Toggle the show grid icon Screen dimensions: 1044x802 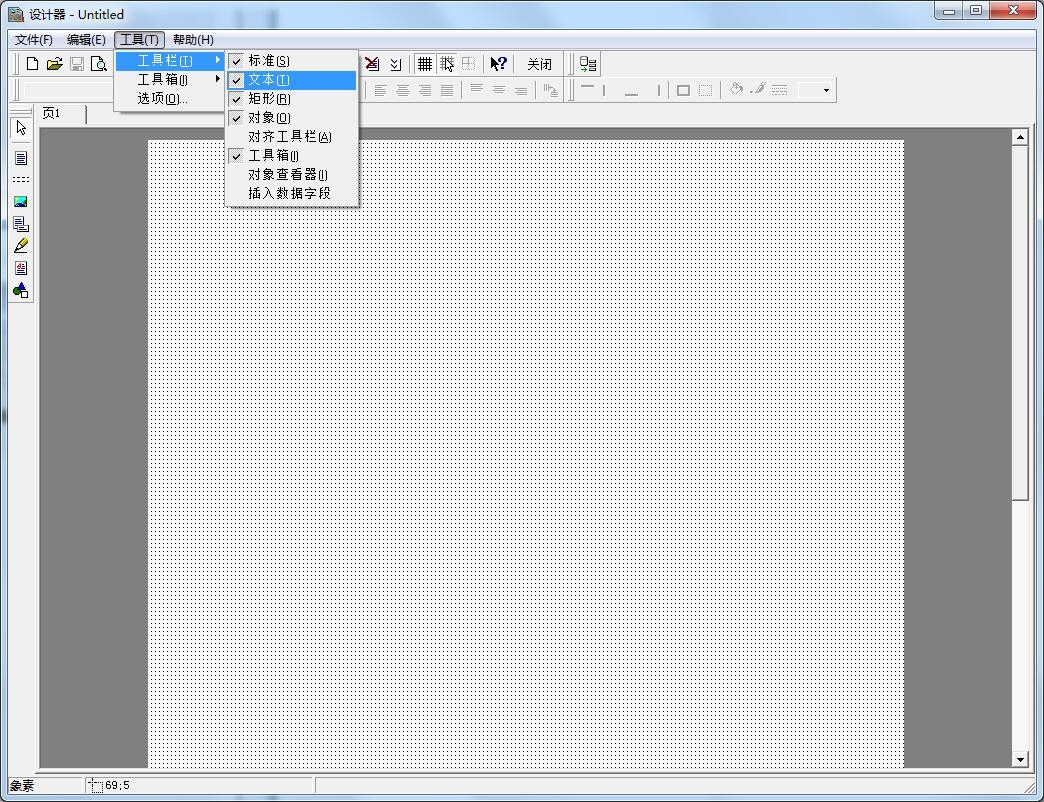click(424, 64)
